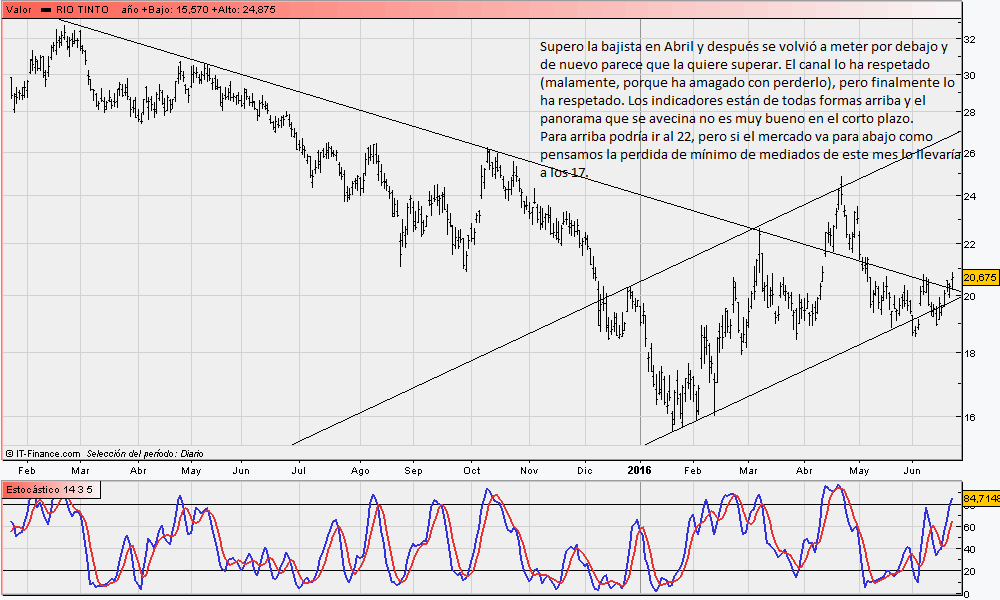1000x600 pixels.
Task: Click the Ago month on time axis
Action: (360, 469)
